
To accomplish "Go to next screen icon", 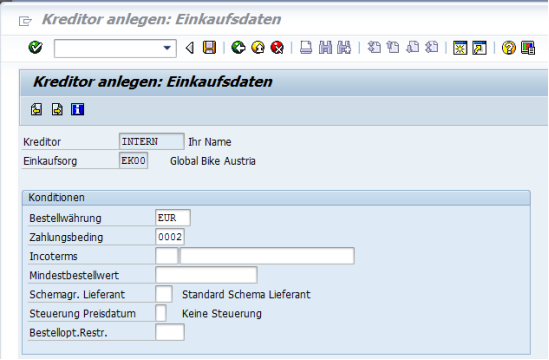I will 57,110.
